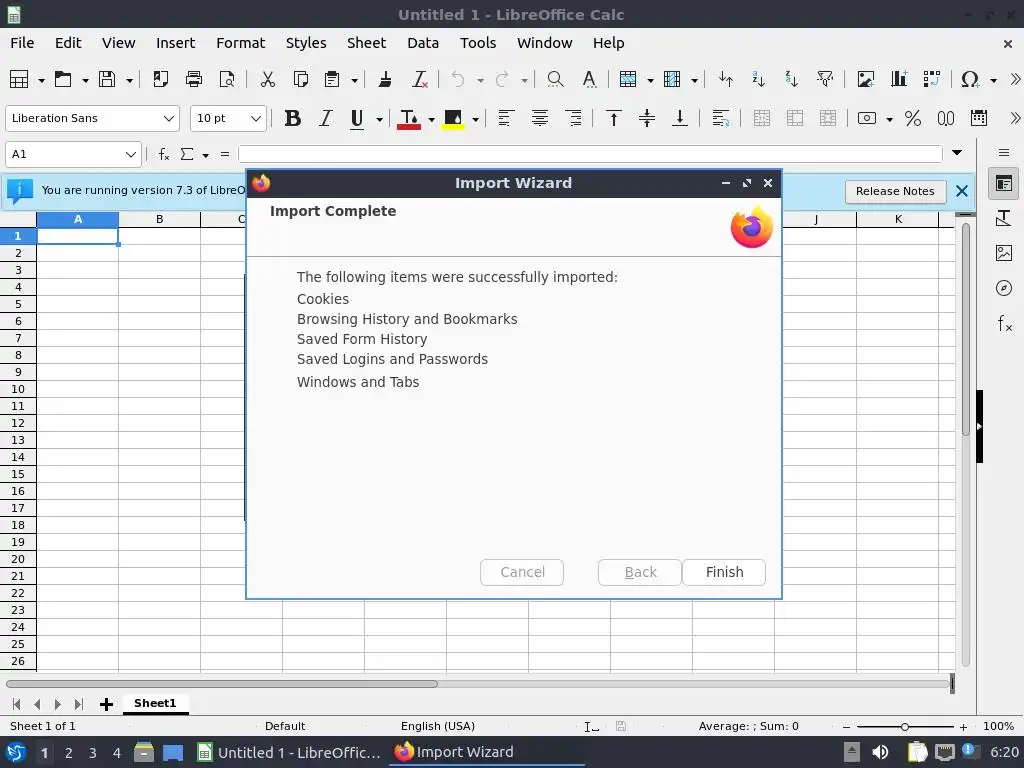
Task: Toggle Align Right
Action: (x=573, y=118)
